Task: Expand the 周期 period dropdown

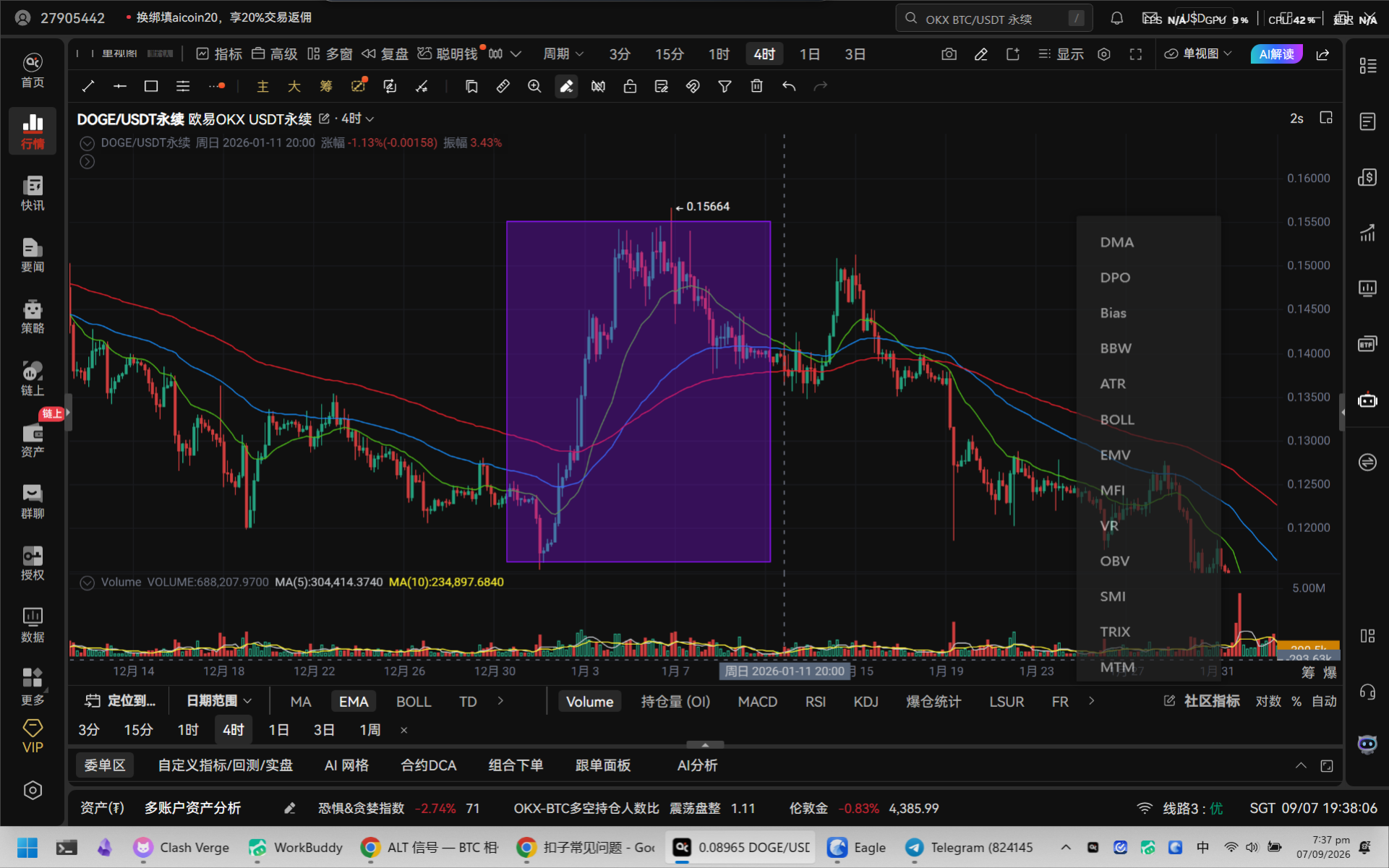Action: 563,54
